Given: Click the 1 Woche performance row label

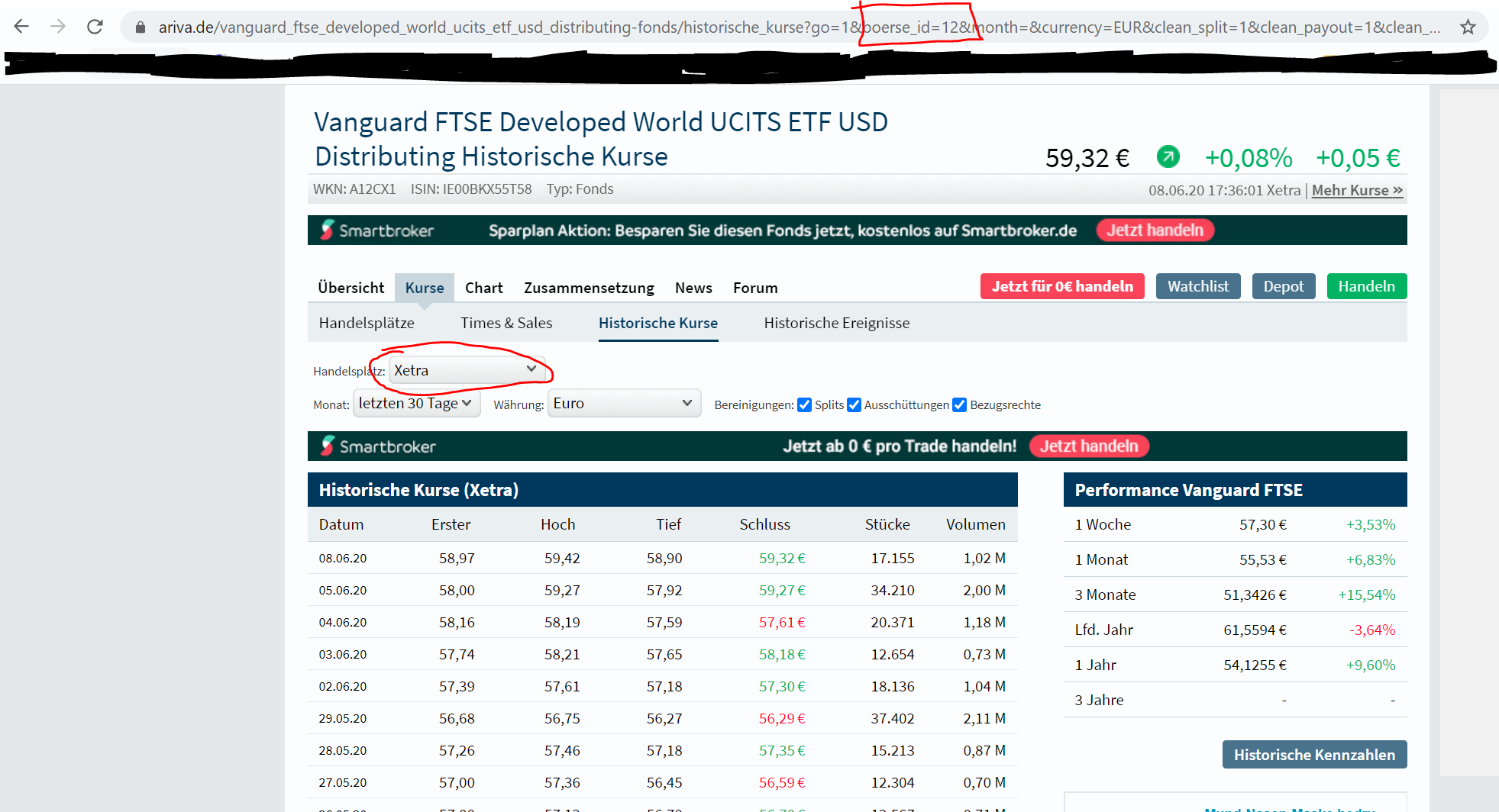Looking at the screenshot, I should pyautogui.click(x=1103, y=524).
